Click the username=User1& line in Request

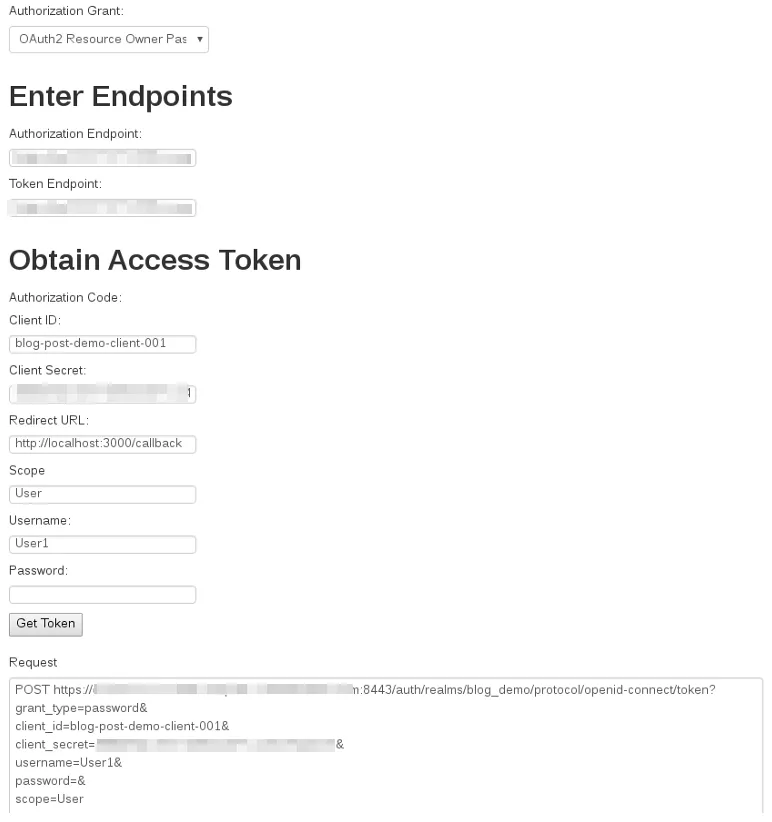[69, 763]
